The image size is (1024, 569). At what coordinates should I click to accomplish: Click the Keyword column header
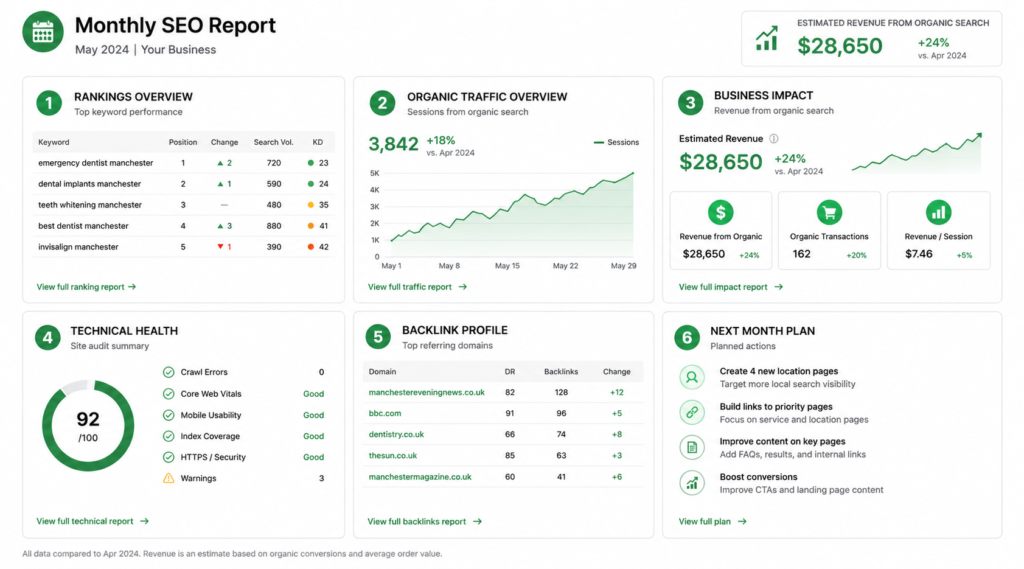(x=54, y=142)
